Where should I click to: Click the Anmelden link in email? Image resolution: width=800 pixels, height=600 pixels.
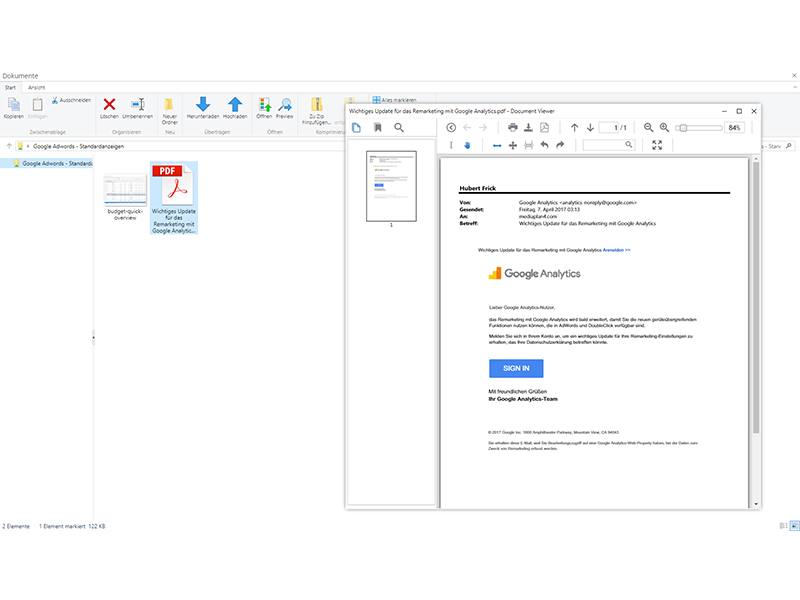(x=616, y=249)
